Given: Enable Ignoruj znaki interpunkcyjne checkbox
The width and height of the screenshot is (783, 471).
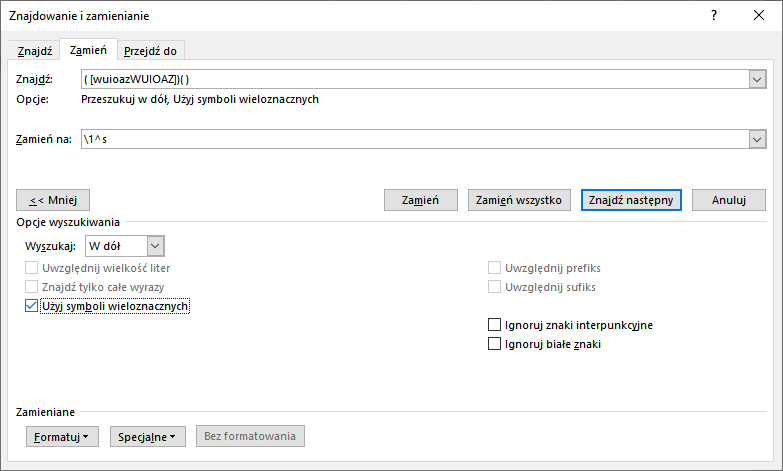Looking at the screenshot, I should [494, 325].
